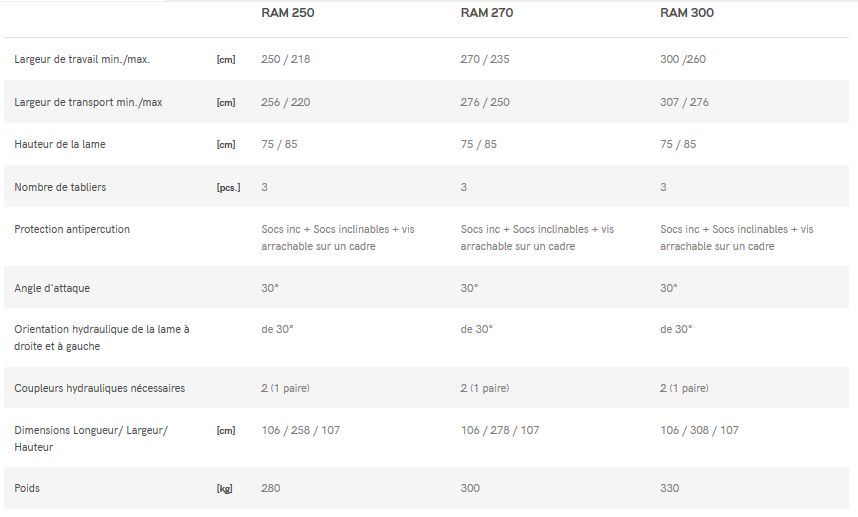The image size is (858, 517).
Task: Select the 'Hauteur de la lame' row label
Action: [x=60, y=144]
